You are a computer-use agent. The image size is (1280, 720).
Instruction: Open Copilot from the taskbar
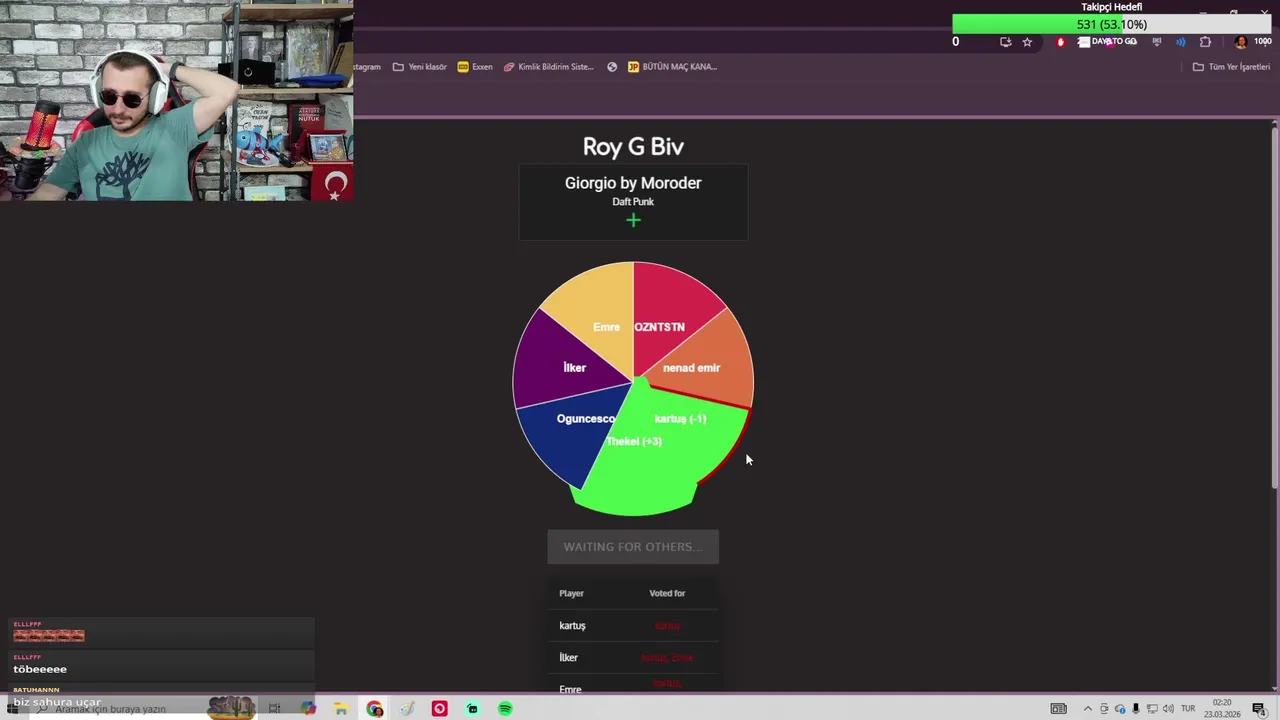pyautogui.click(x=308, y=709)
